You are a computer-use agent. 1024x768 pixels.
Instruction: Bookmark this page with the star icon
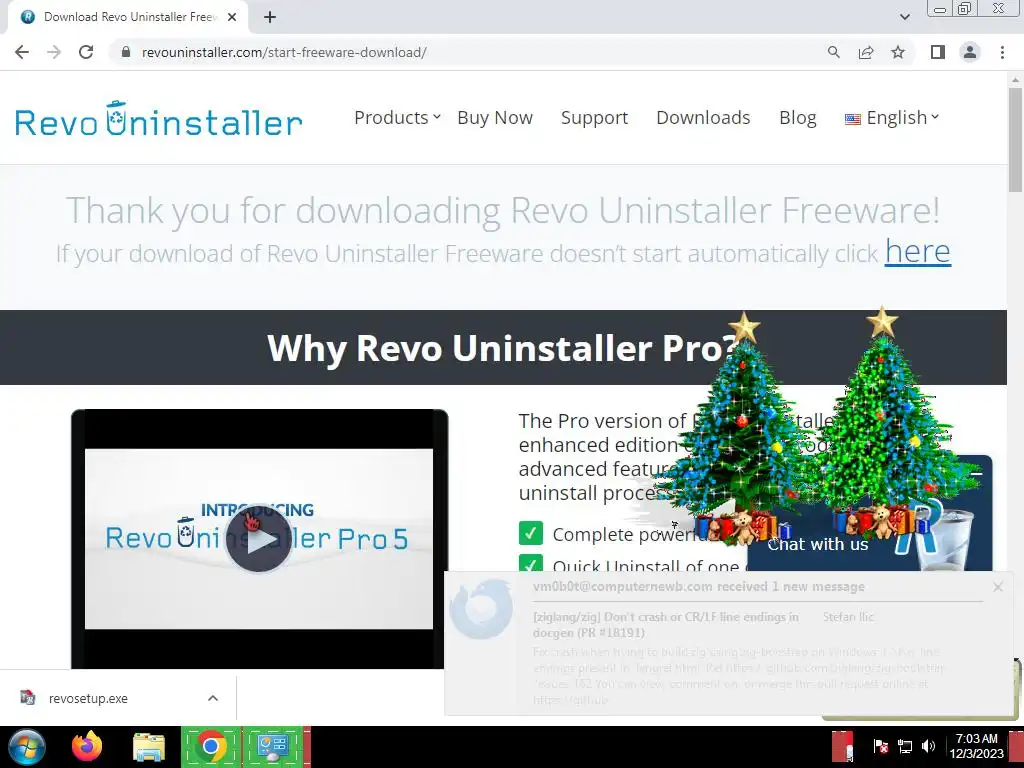(898, 52)
